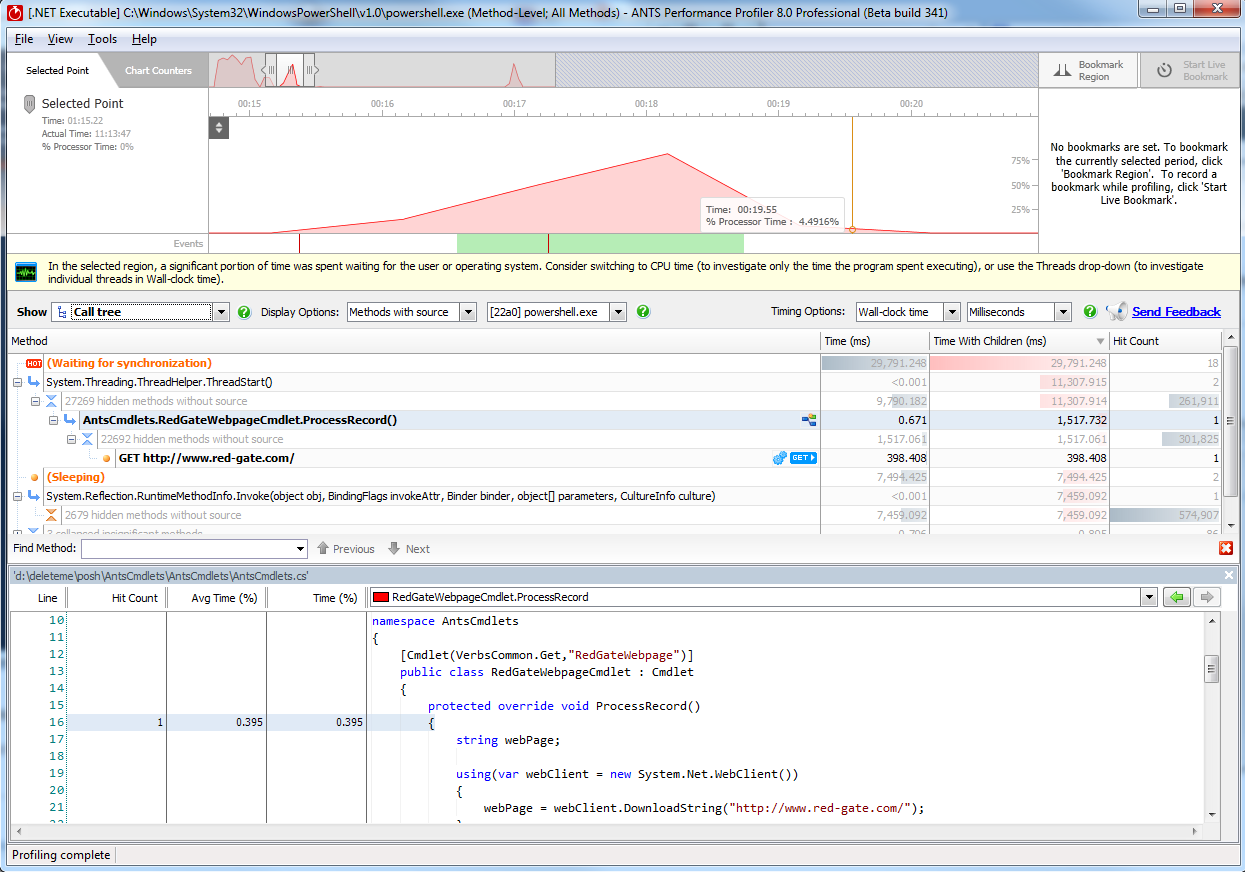Sort by Time With Children (ms) column
The height and width of the screenshot is (872, 1245).
coord(1019,341)
